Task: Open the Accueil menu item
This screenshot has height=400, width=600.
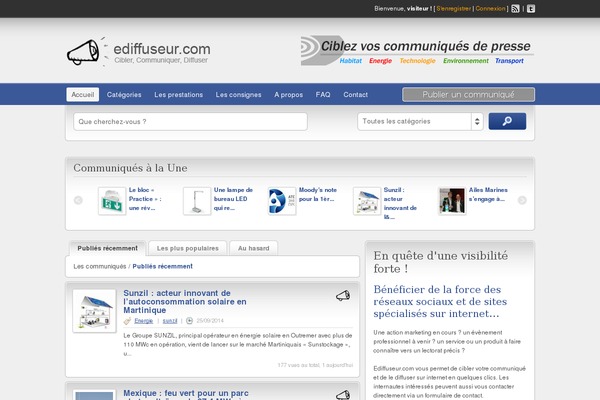Action: pyautogui.click(x=83, y=95)
